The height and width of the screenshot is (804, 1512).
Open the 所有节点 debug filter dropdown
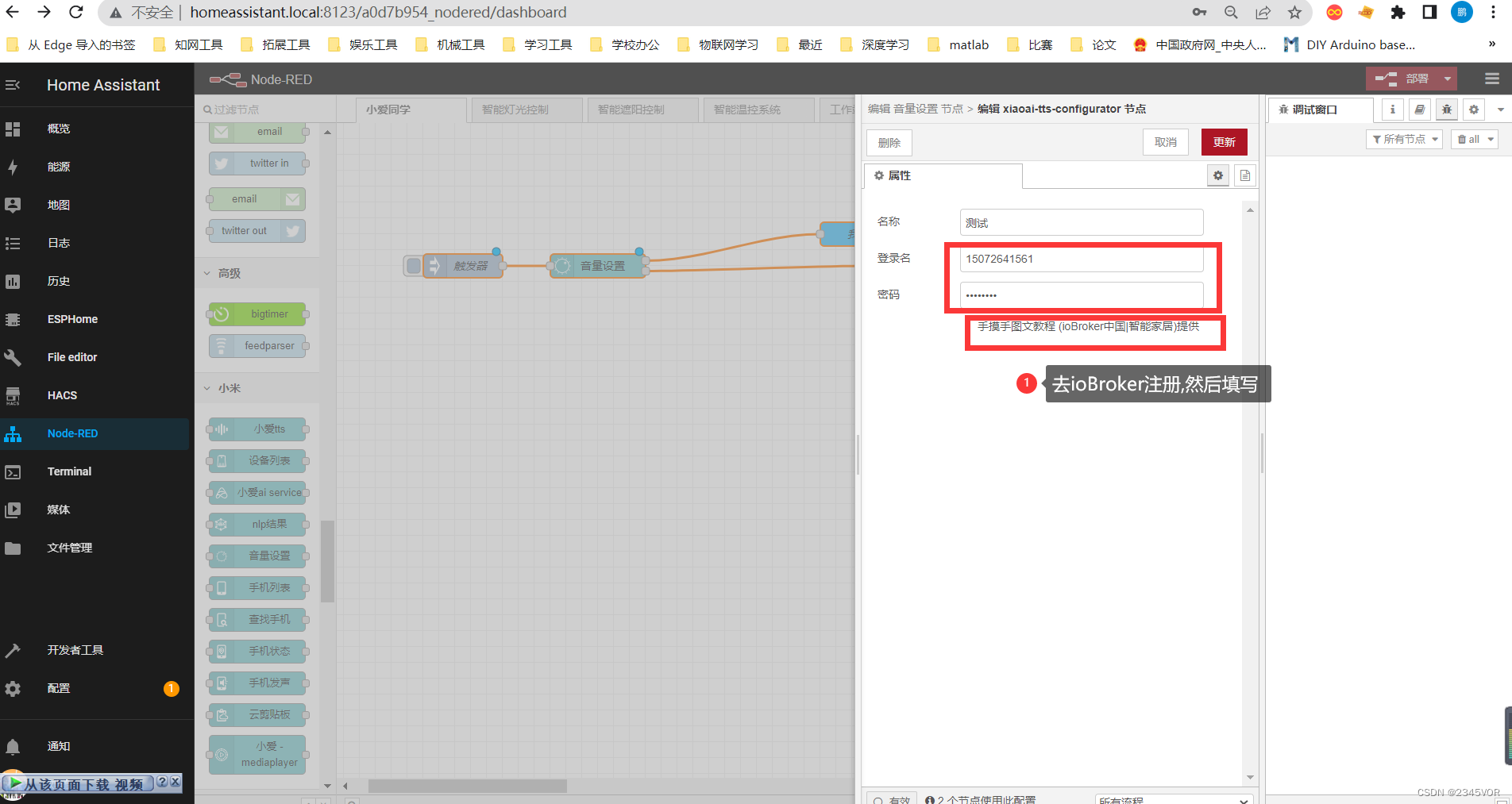(x=1404, y=139)
